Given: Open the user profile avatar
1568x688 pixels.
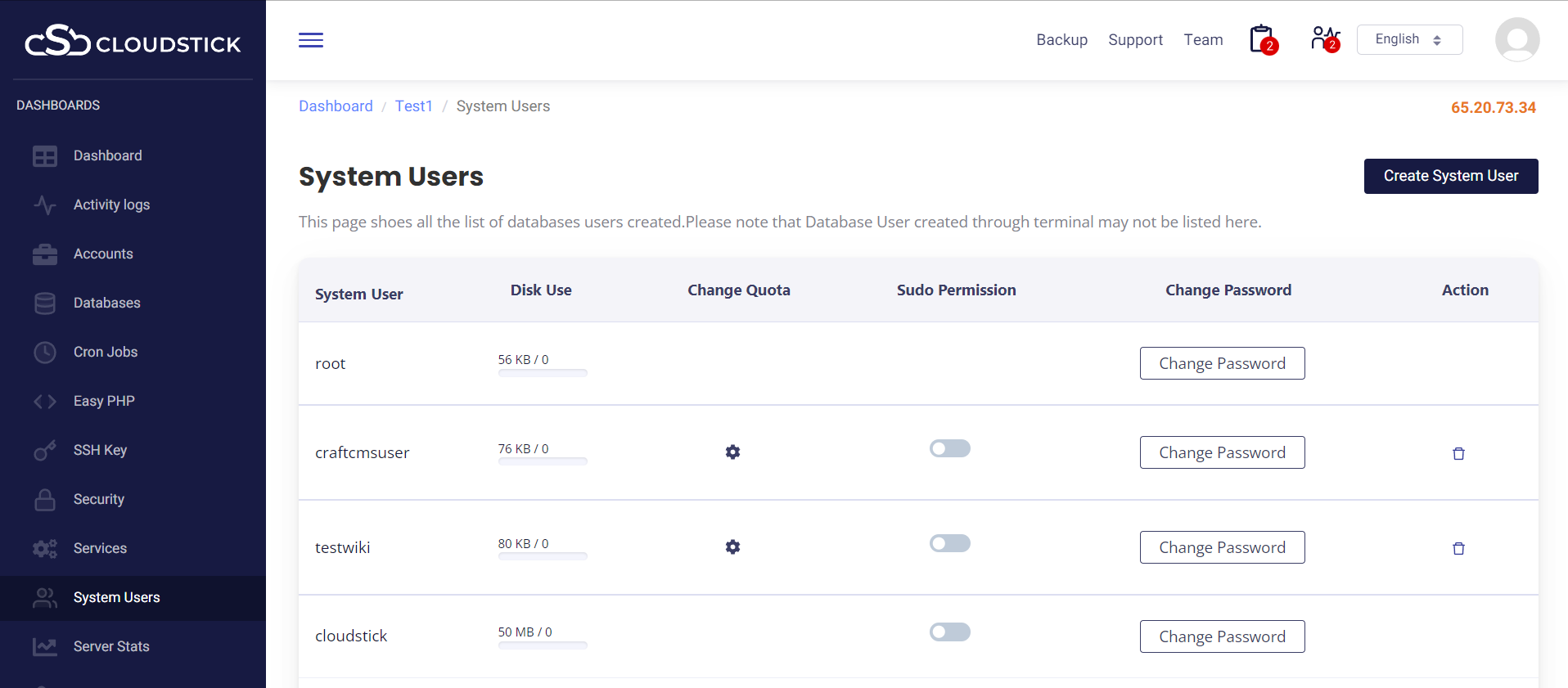Looking at the screenshot, I should click(1516, 39).
